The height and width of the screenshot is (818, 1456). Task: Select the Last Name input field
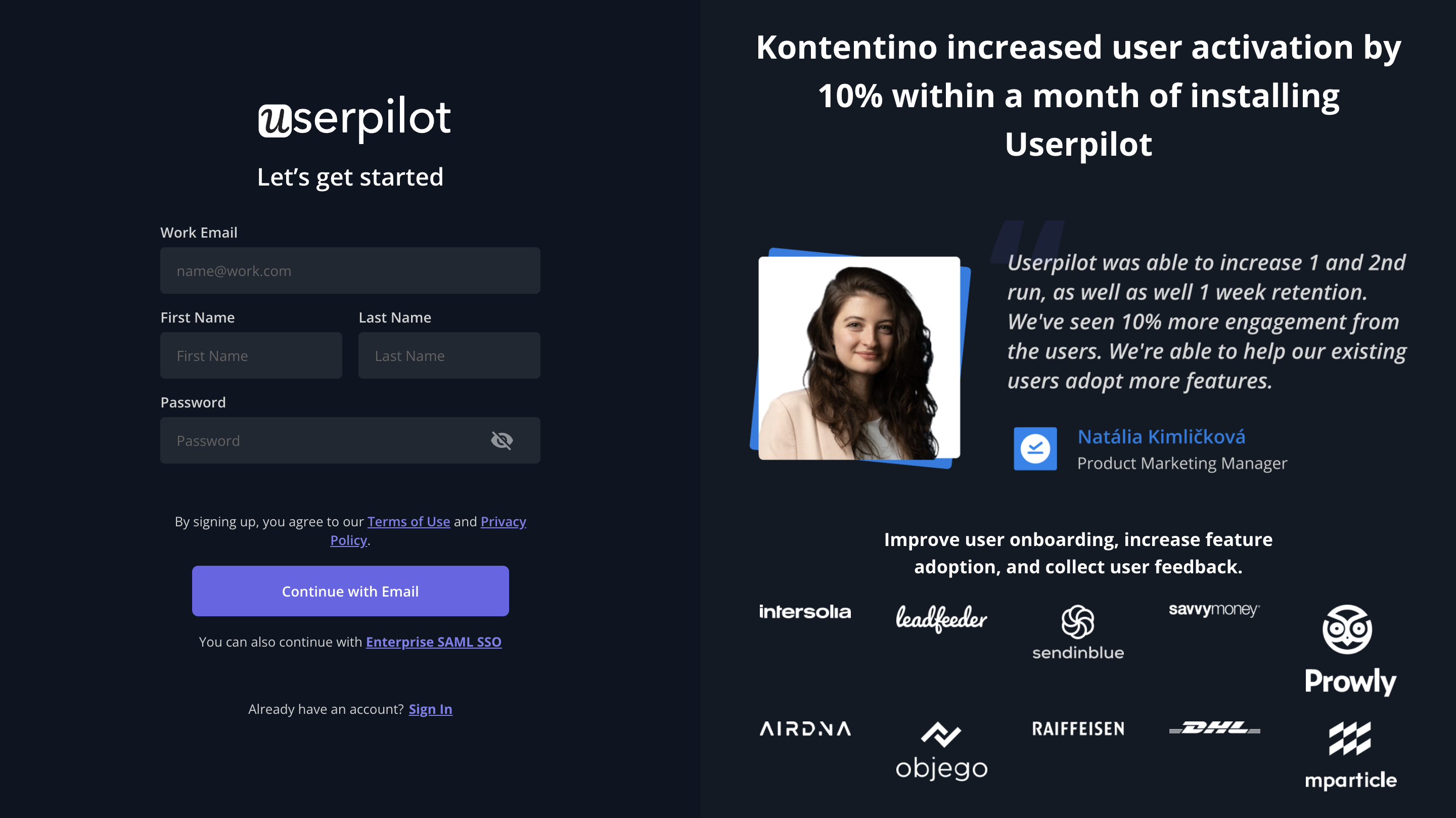click(449, 355)
